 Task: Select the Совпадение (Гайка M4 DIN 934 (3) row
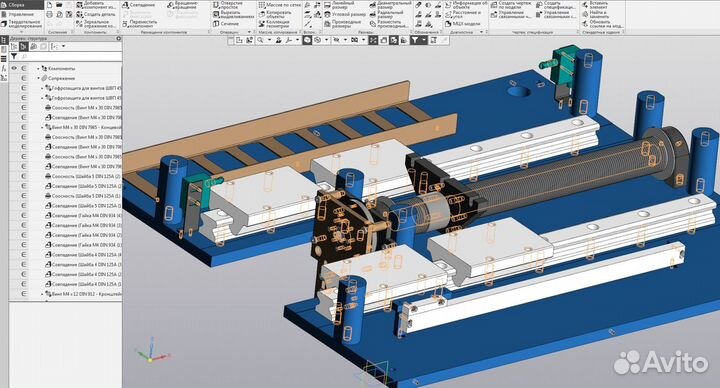click(84, 225)
